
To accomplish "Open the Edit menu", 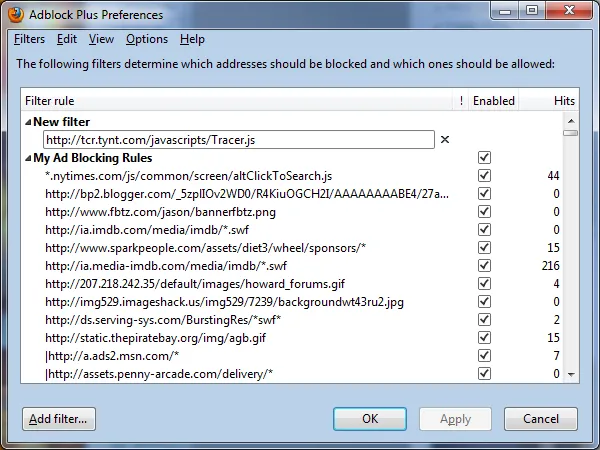I will (x=67, y=39).
